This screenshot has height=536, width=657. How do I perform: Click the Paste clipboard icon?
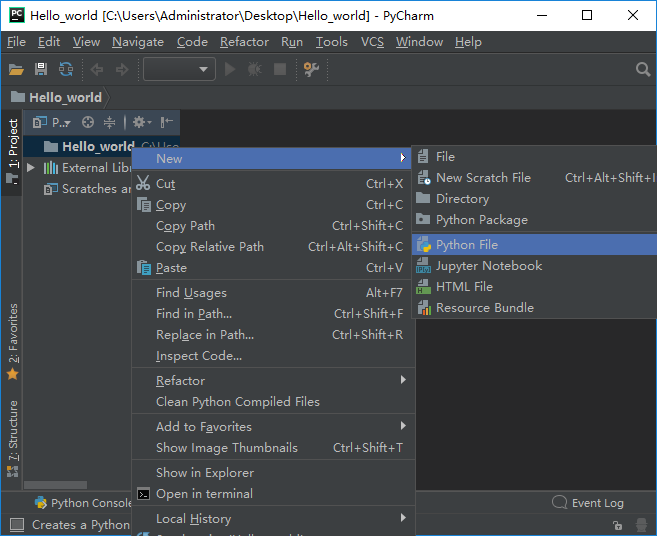tap(144, 267)
